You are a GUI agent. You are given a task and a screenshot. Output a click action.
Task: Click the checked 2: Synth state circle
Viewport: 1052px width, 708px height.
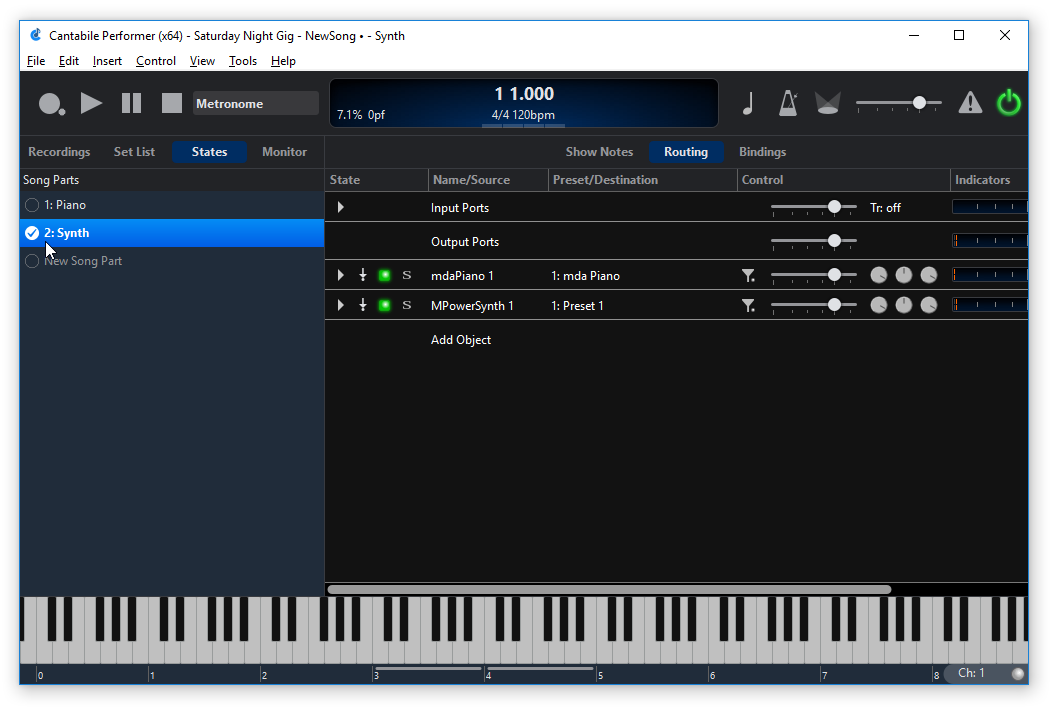point(32,233)
